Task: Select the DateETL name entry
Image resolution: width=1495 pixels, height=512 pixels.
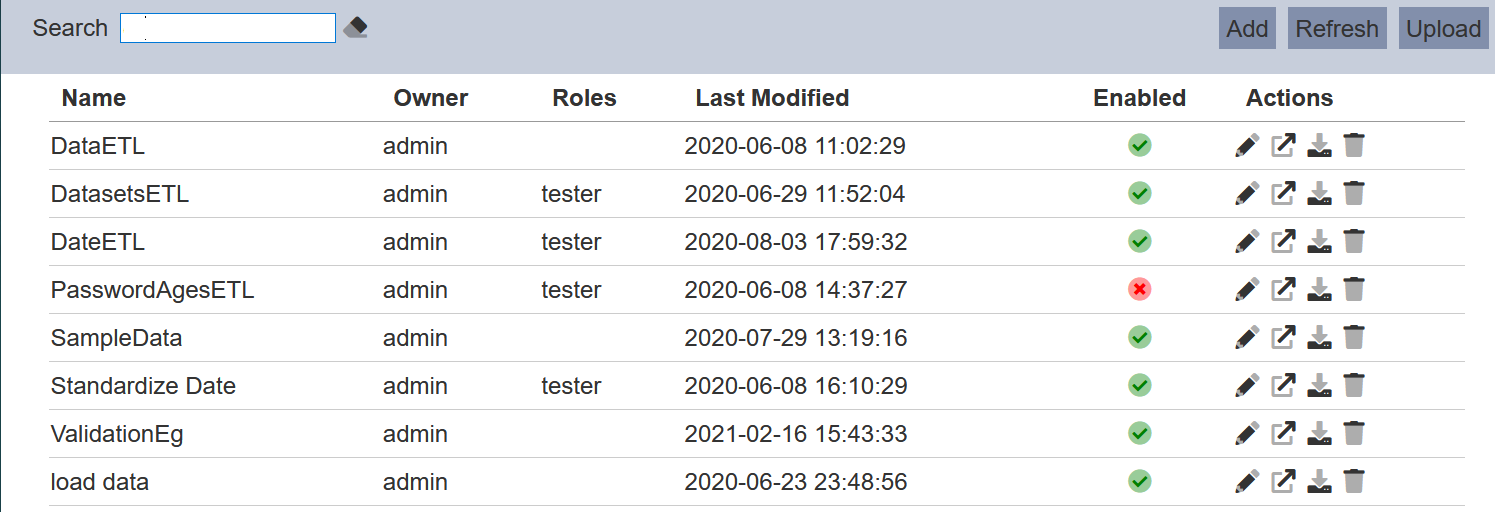Action: [x=98, y=242]
